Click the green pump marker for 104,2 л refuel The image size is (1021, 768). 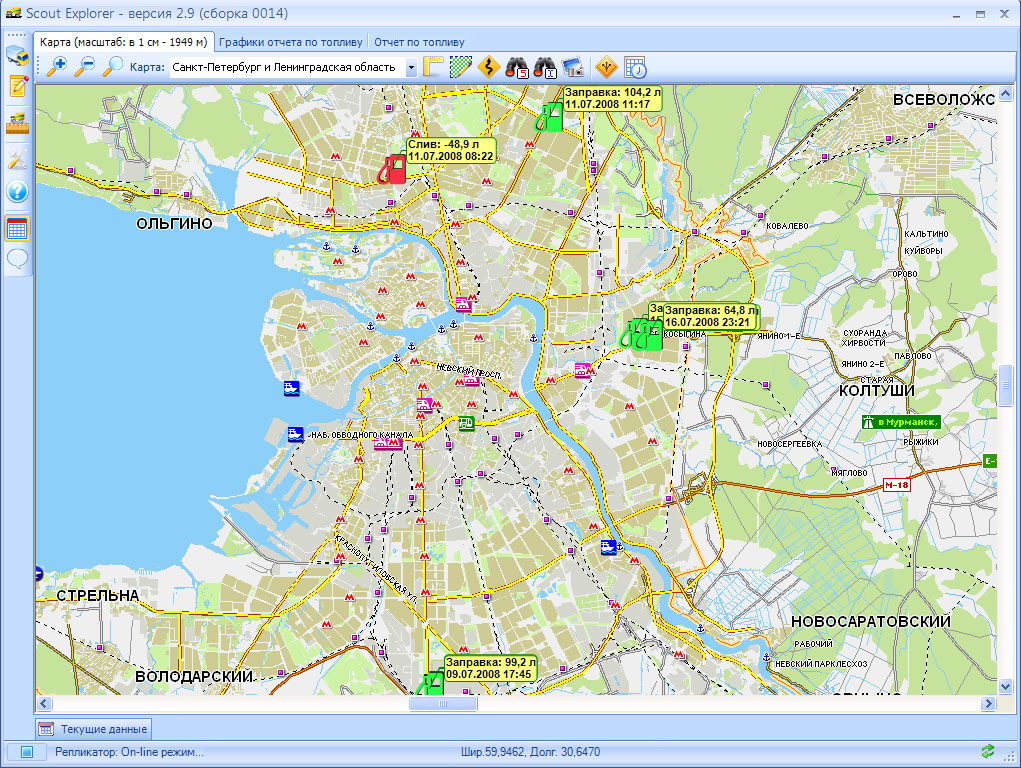550,117
